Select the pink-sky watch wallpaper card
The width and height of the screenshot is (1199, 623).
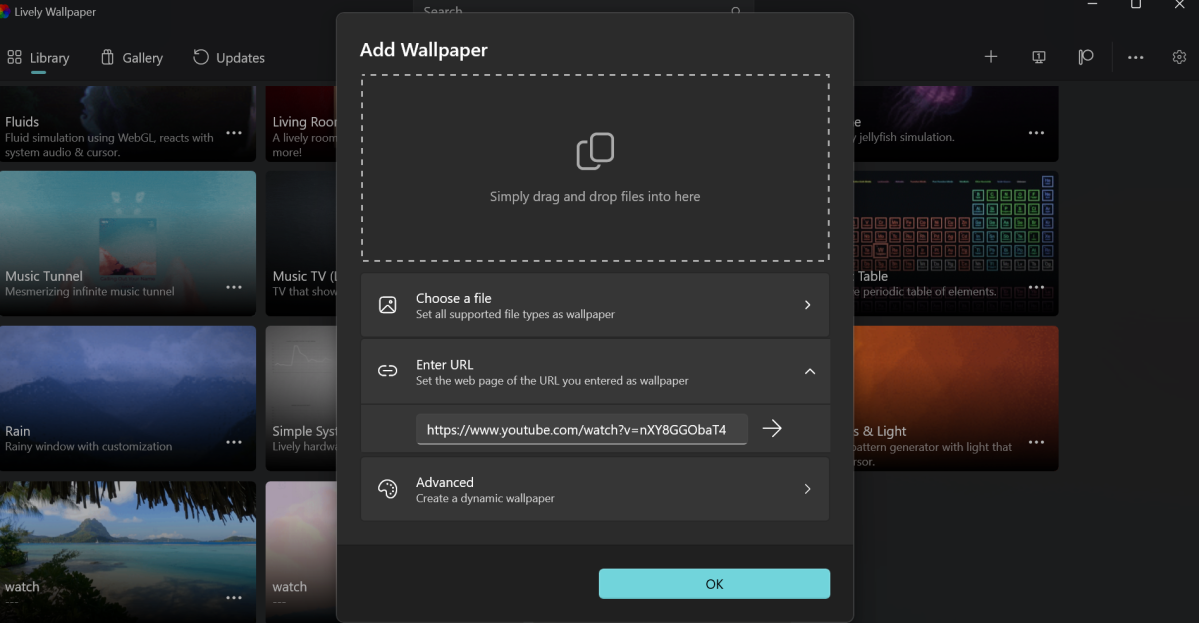point(301,552)
